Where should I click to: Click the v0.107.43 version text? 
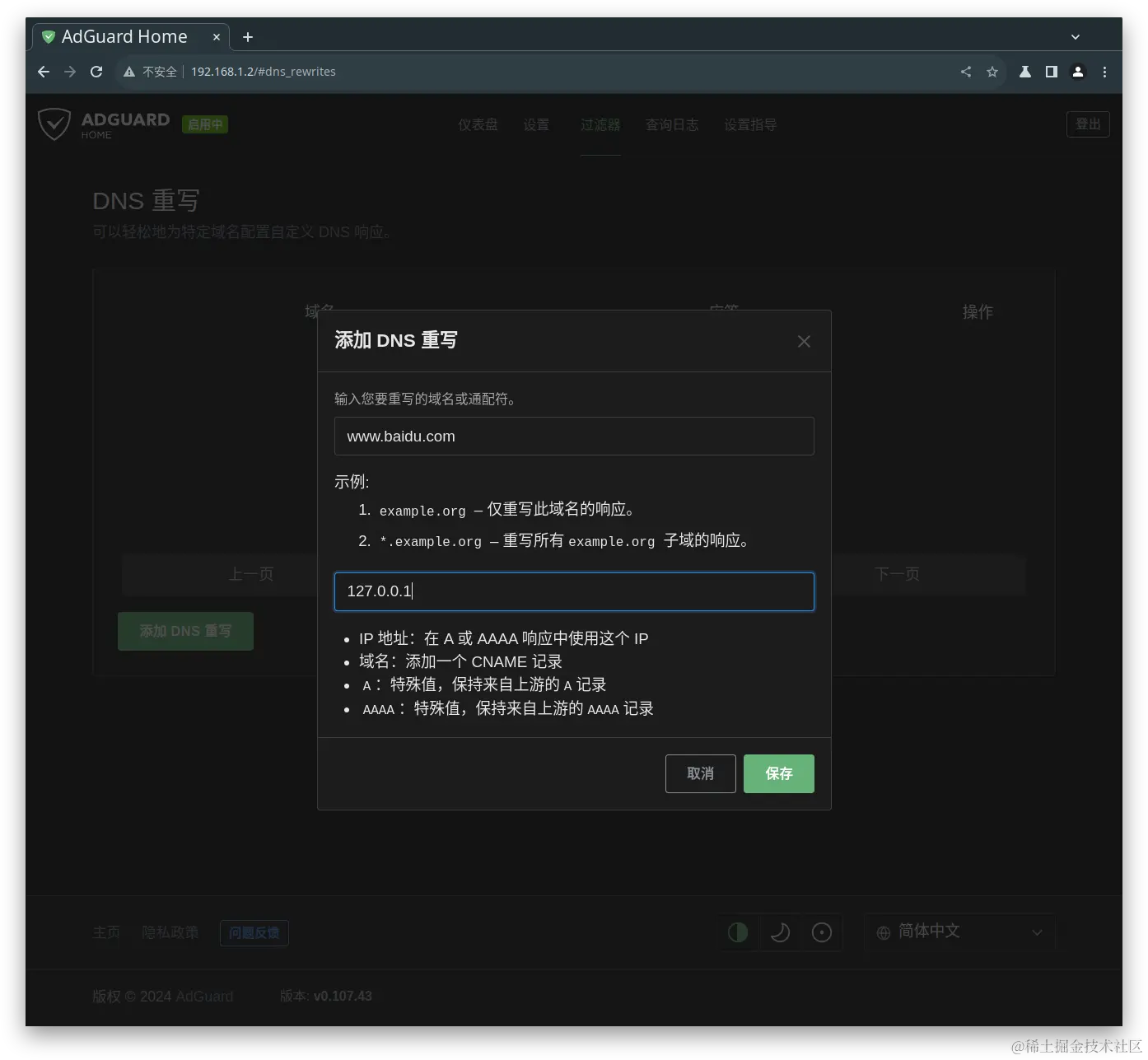click(x=343, y=996)
